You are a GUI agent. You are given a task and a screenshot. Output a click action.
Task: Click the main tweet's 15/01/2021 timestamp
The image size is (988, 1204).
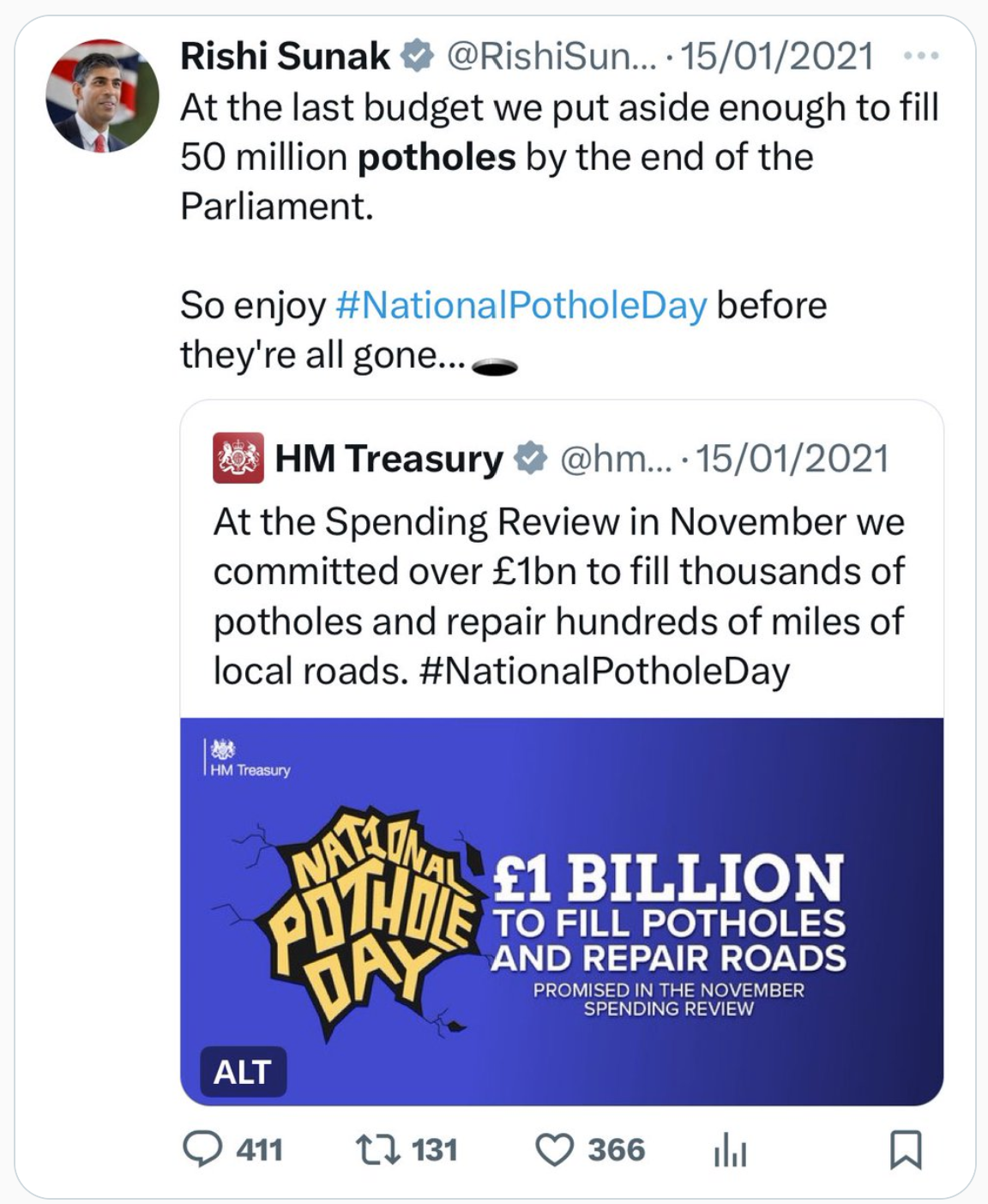(x=777, y=57)
